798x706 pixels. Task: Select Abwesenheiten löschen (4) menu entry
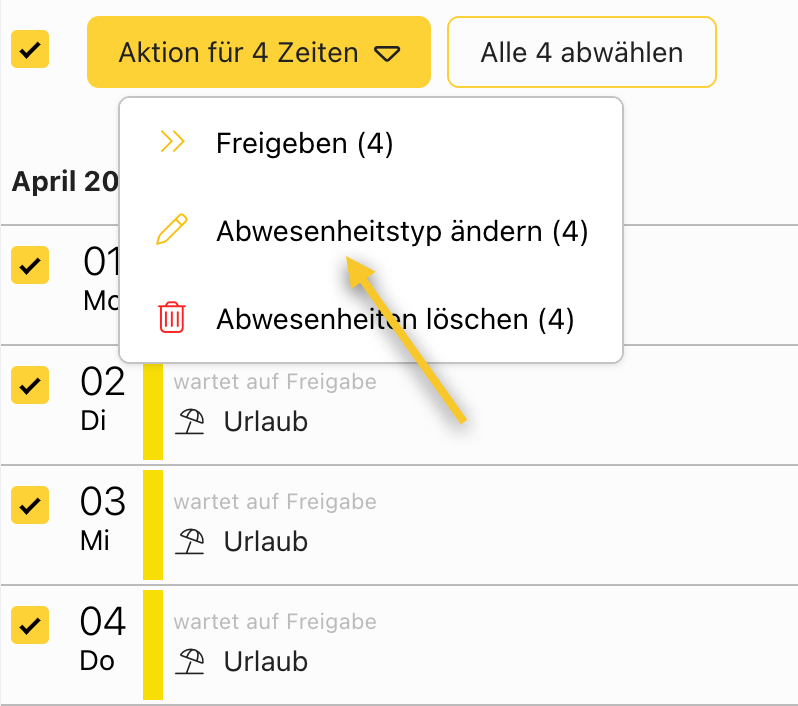click(x=394, y=319)
